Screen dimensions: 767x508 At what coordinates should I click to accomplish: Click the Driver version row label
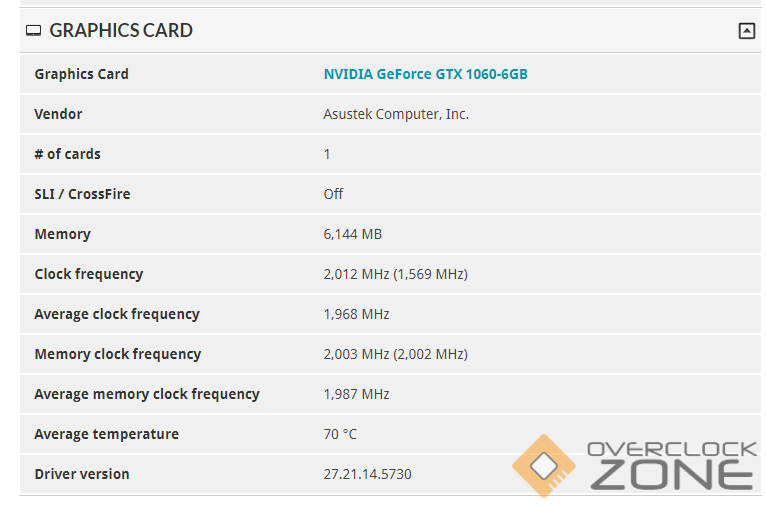tap(82, 474)
